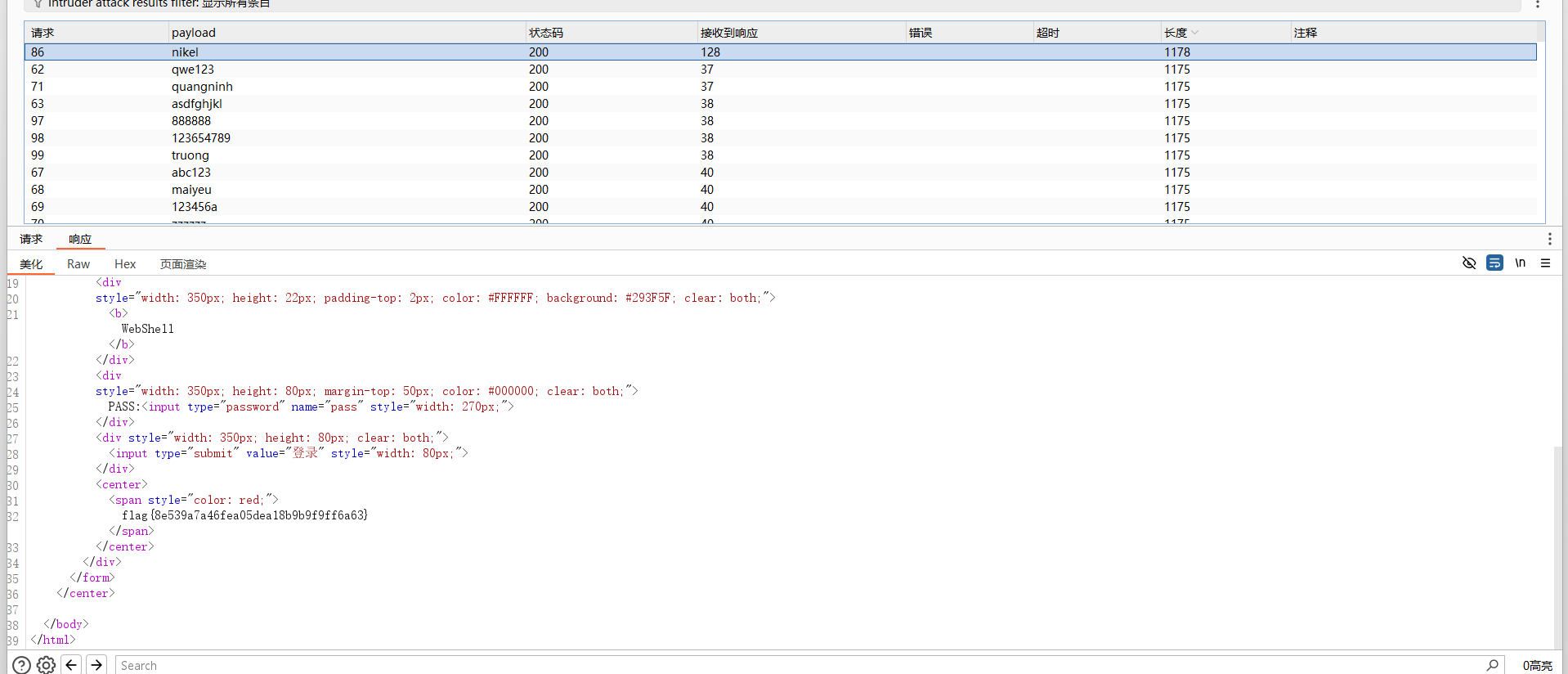Select the row with payload quangninh
The width and height of the screenshot is (1568, 674).
[x=781, y=87]
